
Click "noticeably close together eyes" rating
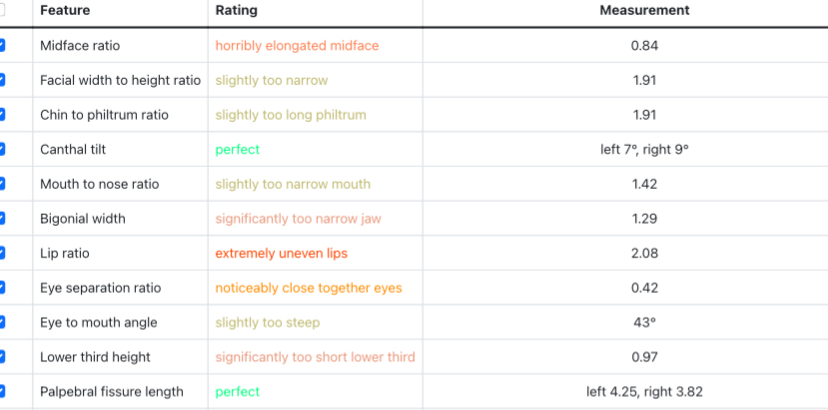[308, 288]
